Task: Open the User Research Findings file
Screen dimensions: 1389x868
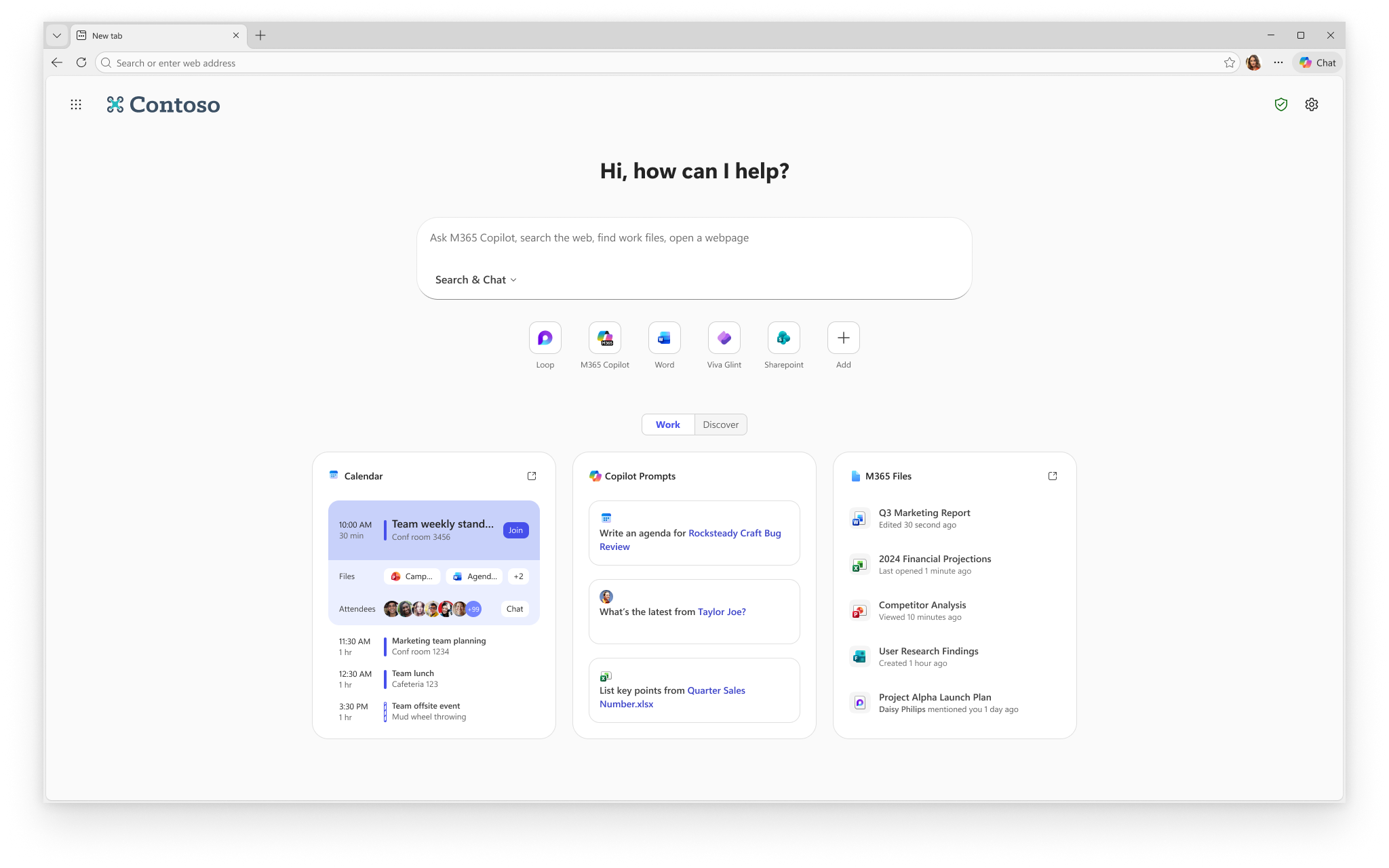Action: click(955, 656)
